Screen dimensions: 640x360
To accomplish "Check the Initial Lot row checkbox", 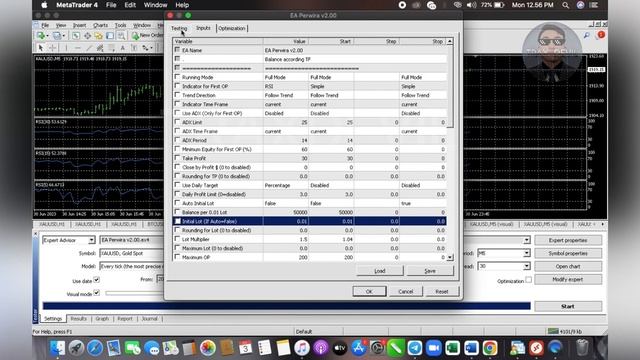I will coord(177,221).
